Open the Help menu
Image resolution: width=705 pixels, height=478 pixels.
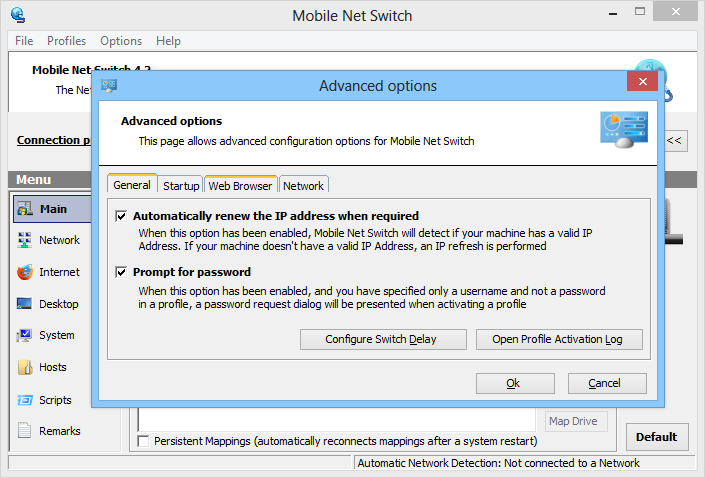pyautogui.click(x=168, y=41)
